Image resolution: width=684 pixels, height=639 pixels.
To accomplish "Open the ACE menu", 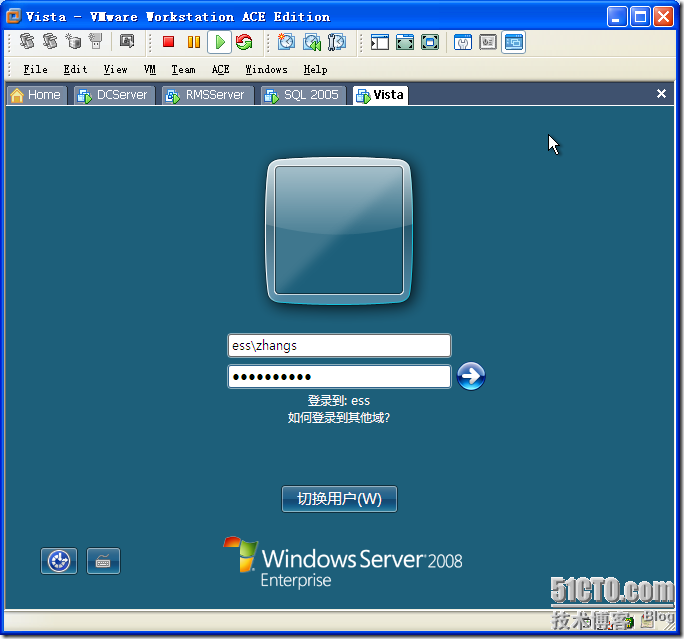I will coord(220,69).
